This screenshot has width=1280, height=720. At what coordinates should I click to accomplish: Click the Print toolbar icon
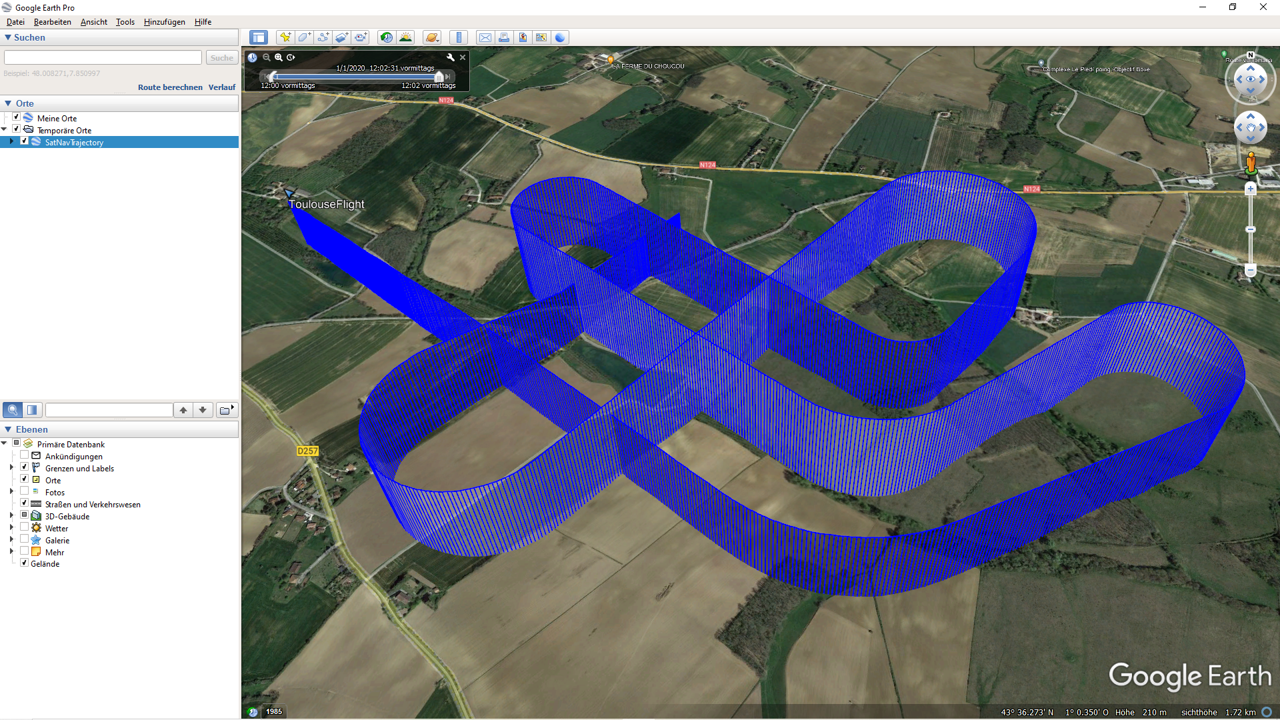(x=504, y=38)
